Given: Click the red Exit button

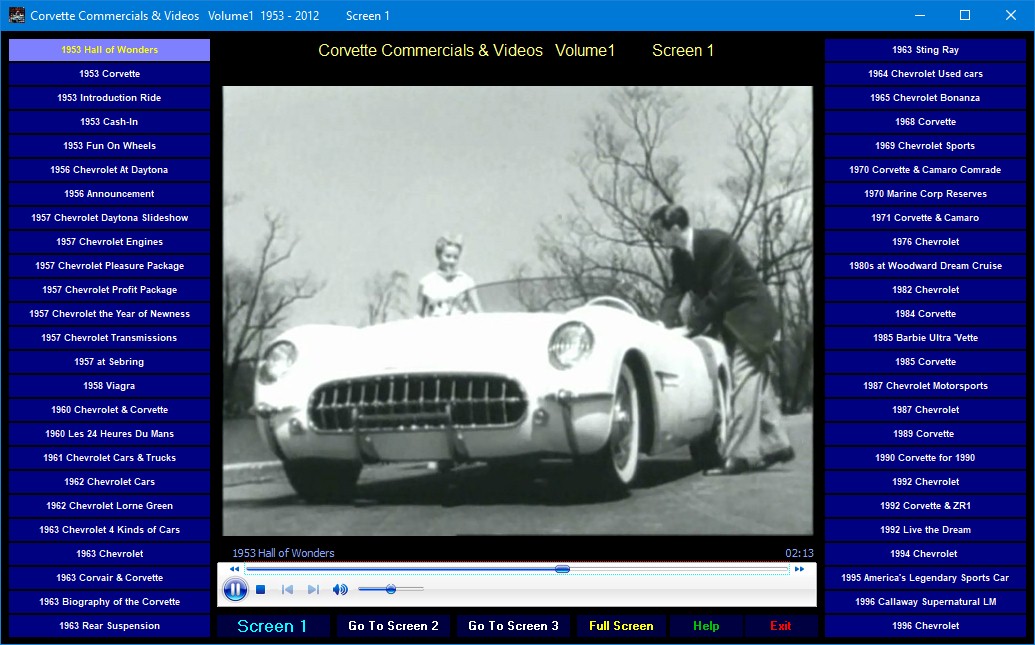Looking at the screenshot, I should coord(780,626).
